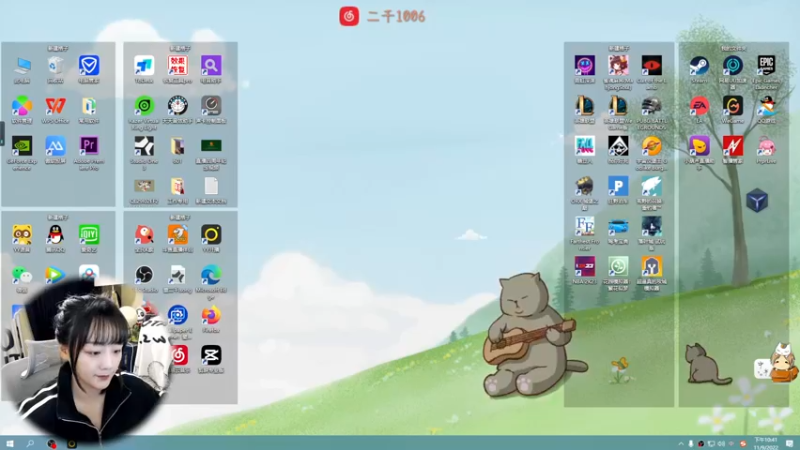Click the taskbar clock and date

click(765, 443)
